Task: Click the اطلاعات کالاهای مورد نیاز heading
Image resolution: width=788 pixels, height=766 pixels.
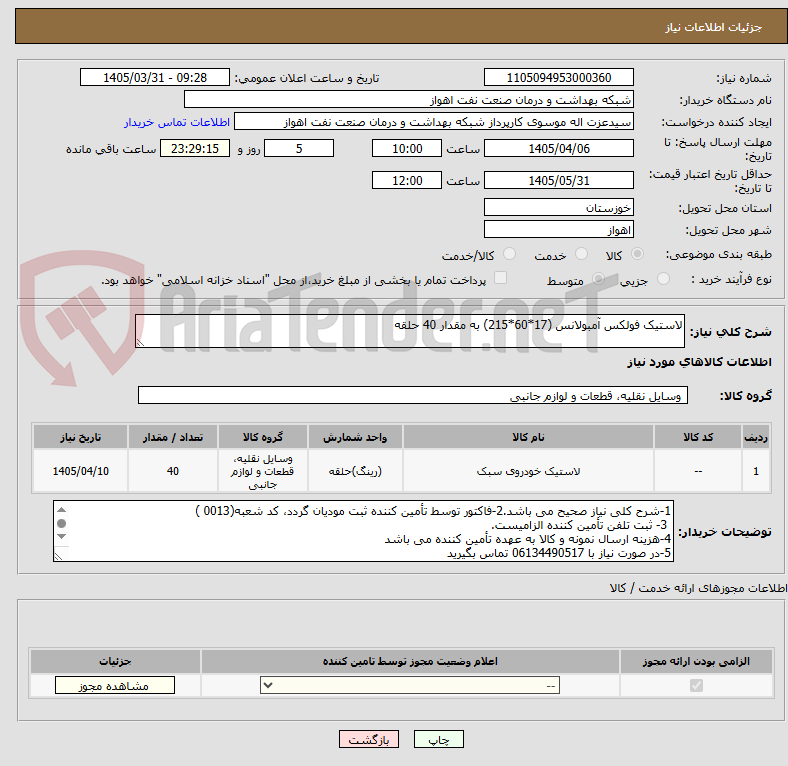Action: tap(699, 362)
